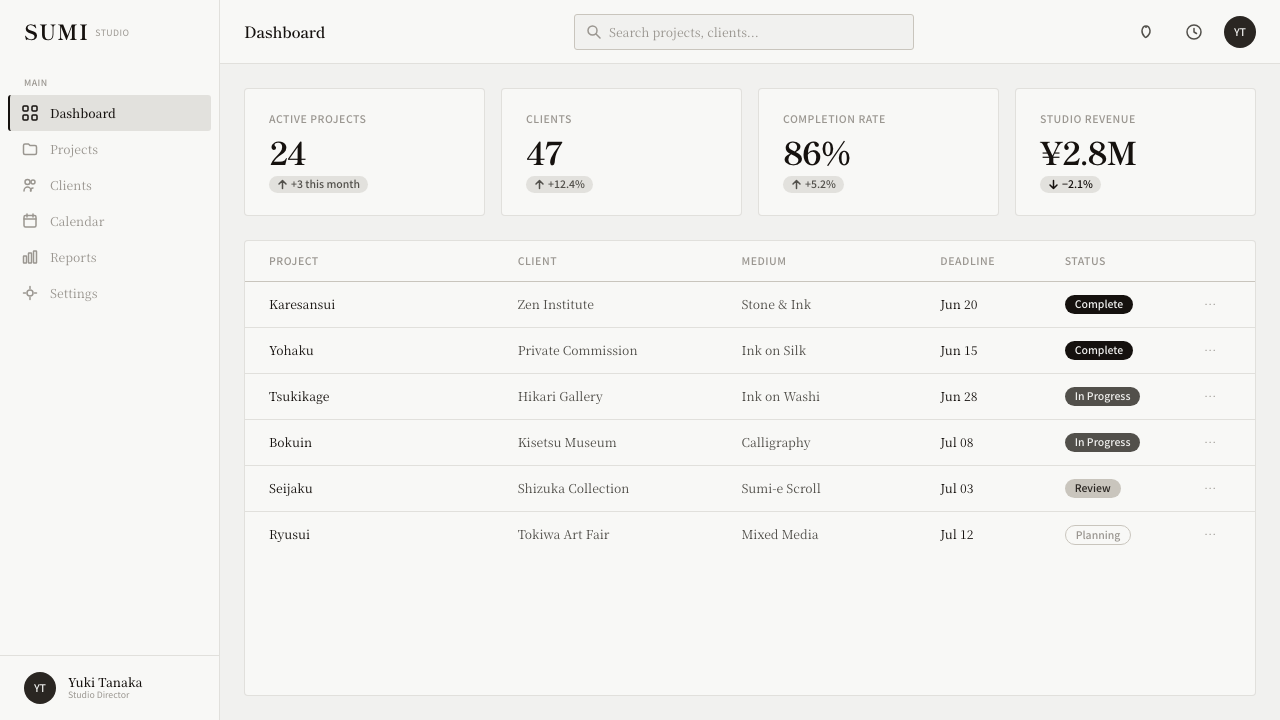The height and width of the screenshot is (720, 1280).
Task: Click the SUMI Studio logo
Action: 77,32
